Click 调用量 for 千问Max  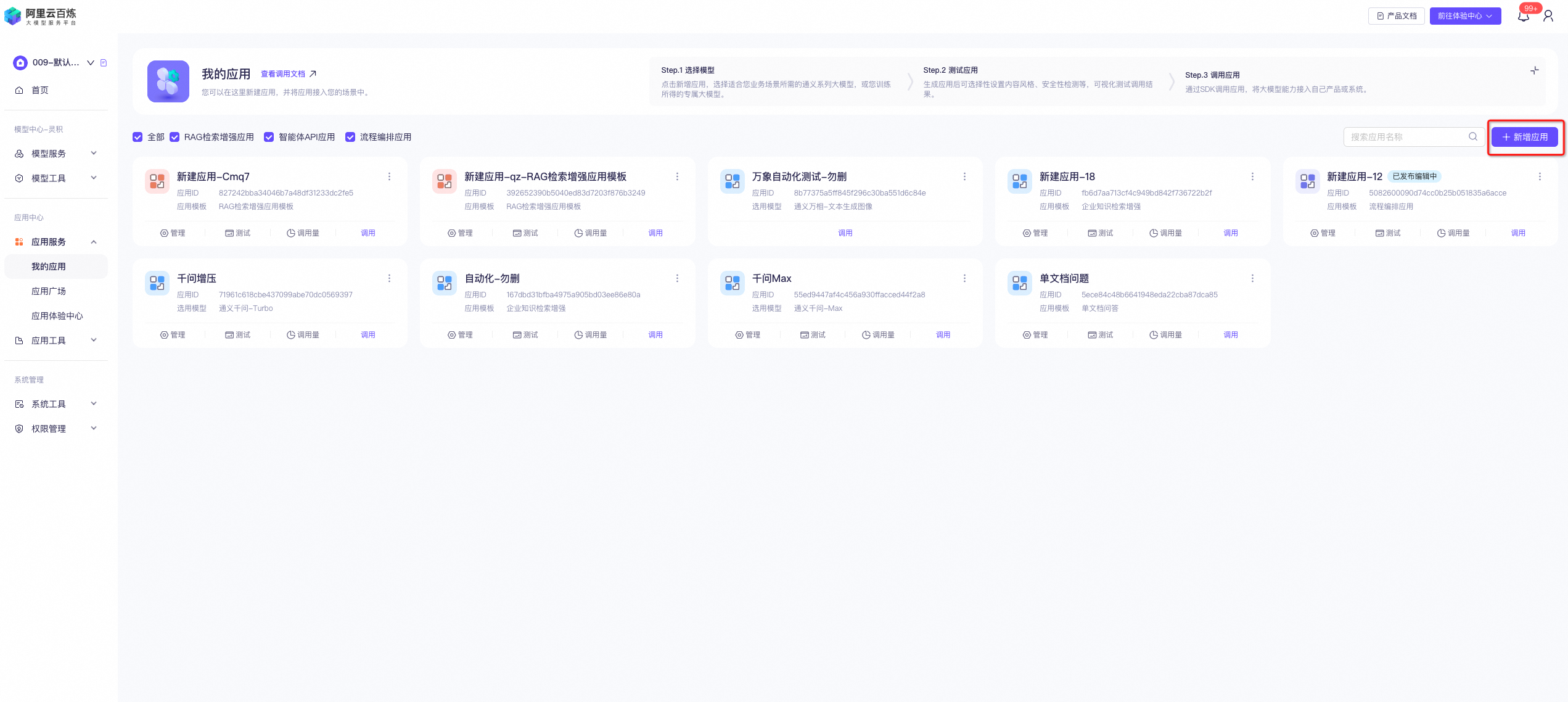point(878,335)
